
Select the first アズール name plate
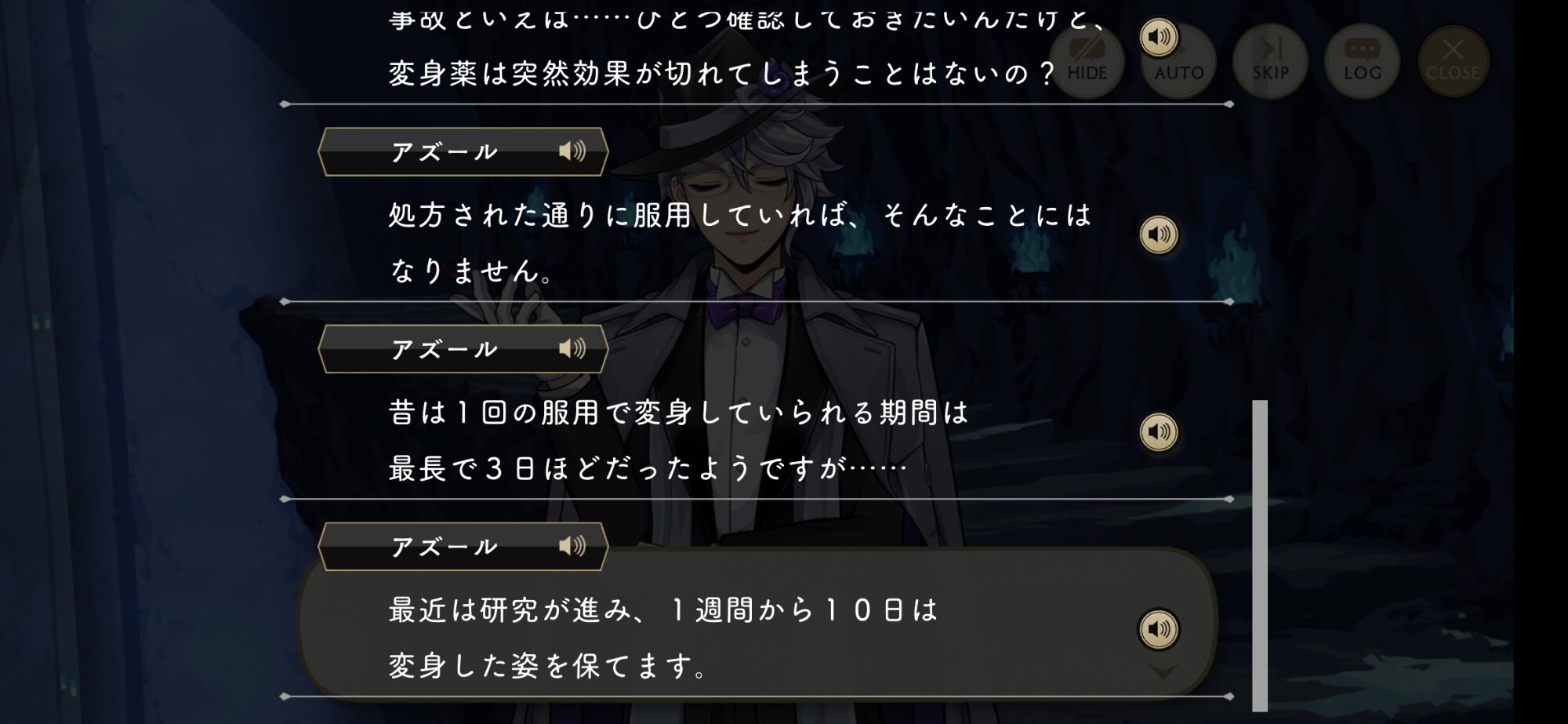click(x=463, y=151)
